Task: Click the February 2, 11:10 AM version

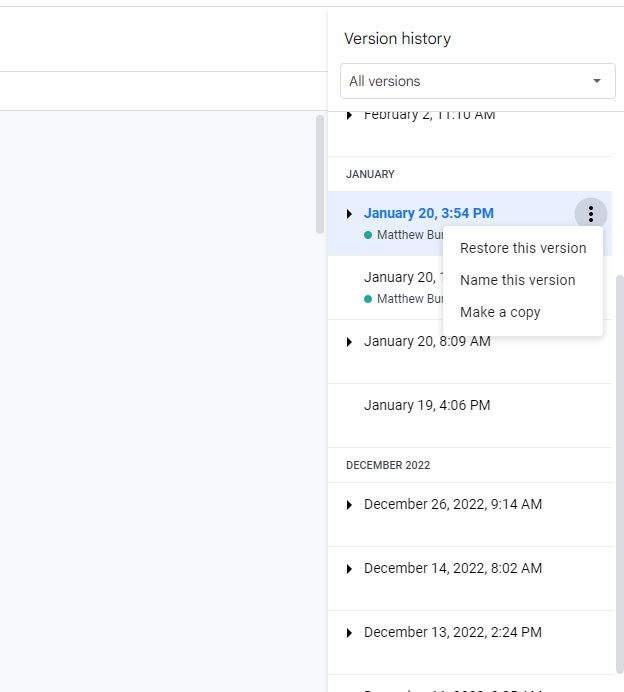Action: (x=429, y=116)
